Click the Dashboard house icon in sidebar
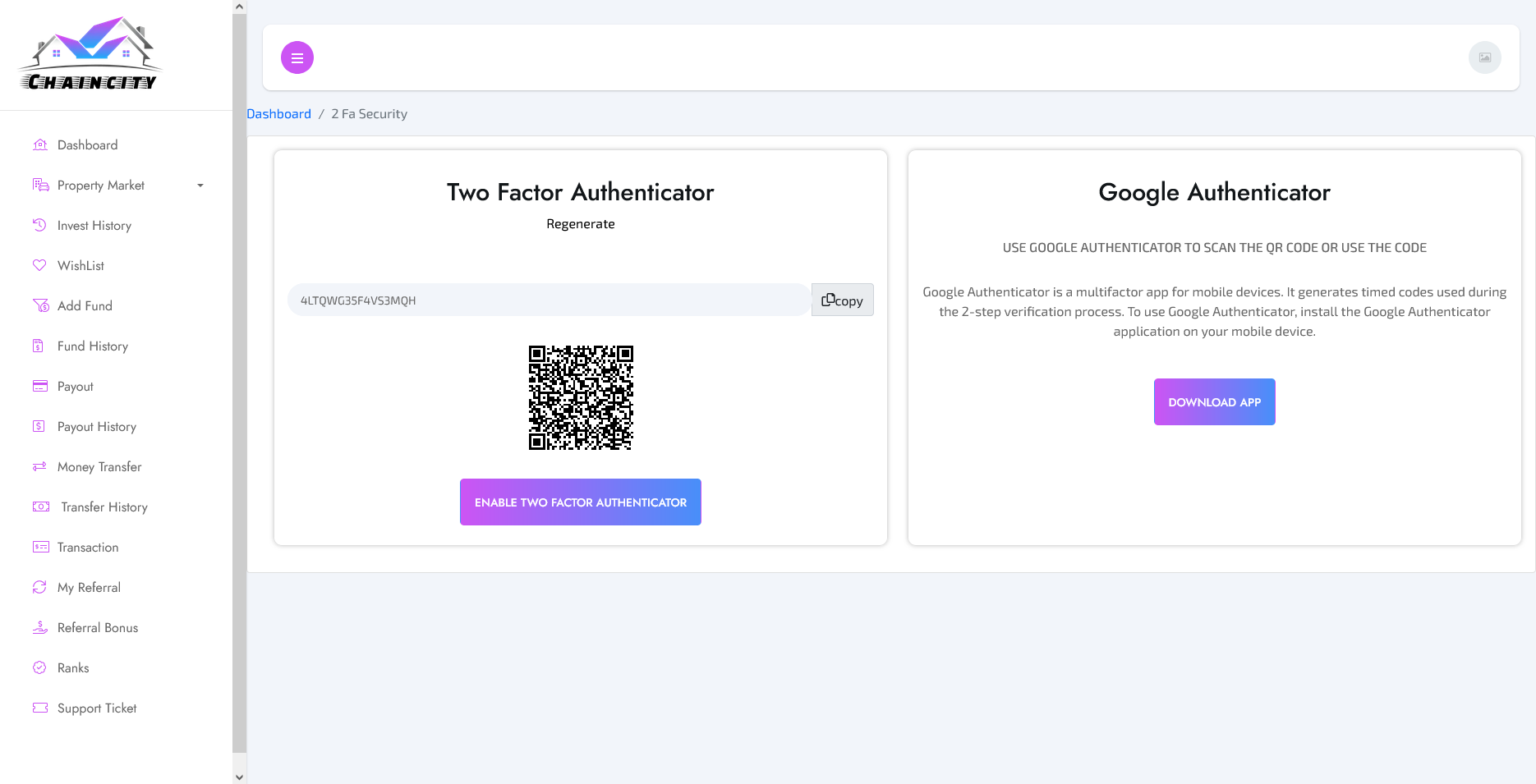 click(40, 145)
